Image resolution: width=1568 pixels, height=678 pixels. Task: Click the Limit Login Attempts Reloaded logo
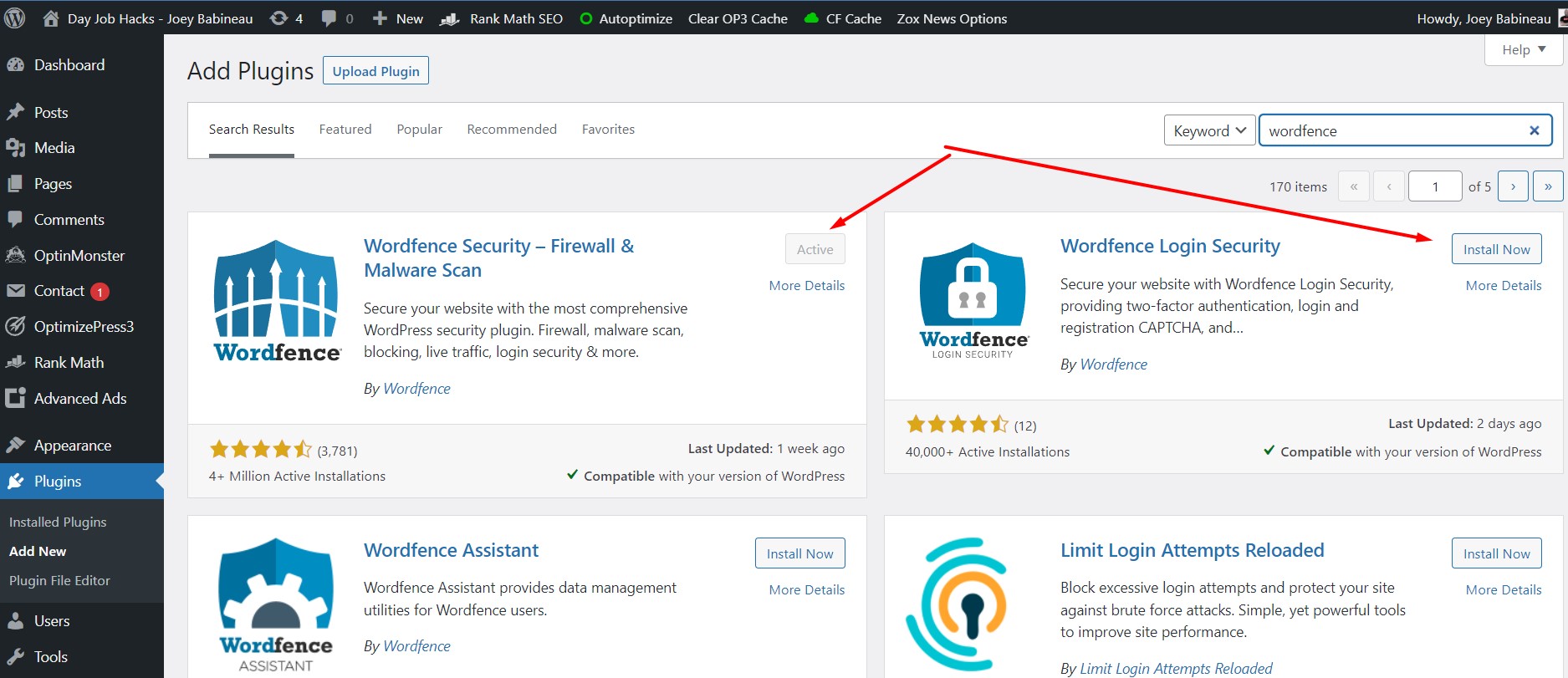[958, 604]
